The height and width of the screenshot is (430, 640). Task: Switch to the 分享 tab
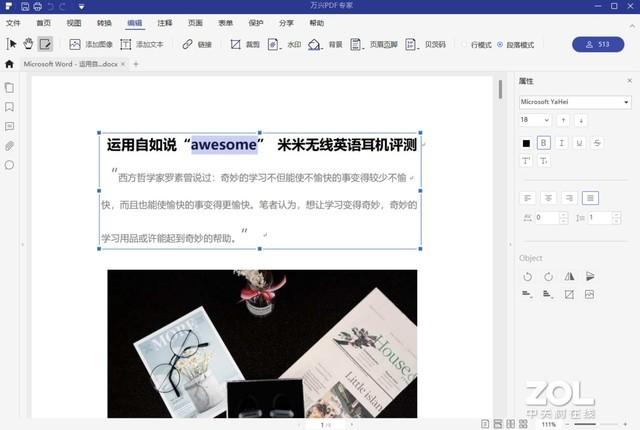click(x=286, y=23)
